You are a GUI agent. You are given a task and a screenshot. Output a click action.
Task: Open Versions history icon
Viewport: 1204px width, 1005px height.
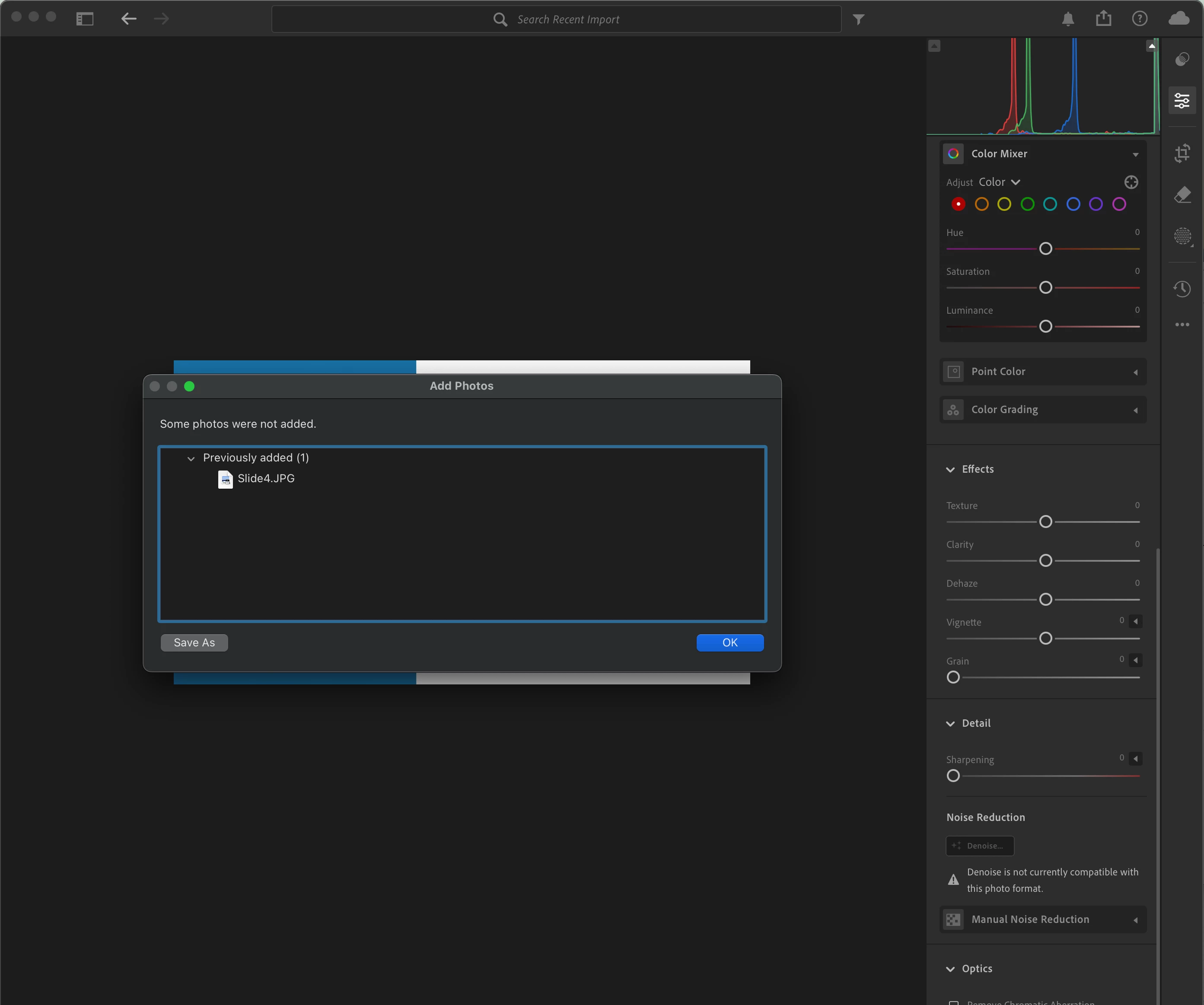pyautogui.click(x=1182, y=288)
